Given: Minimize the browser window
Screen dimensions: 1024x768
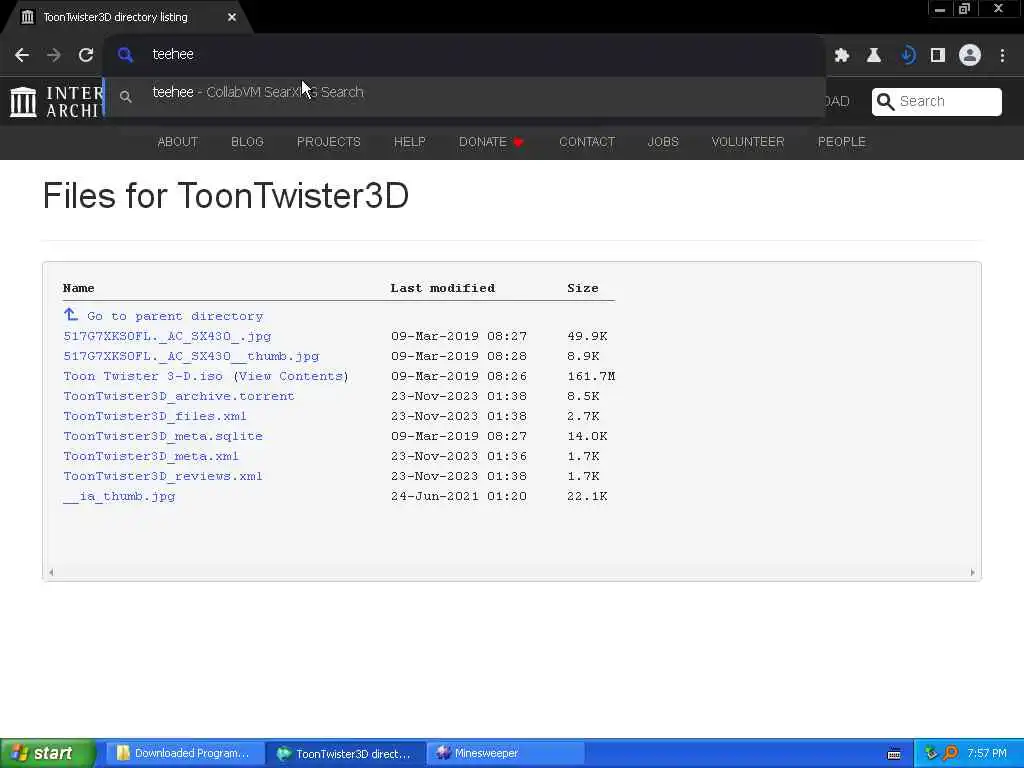Looking at the screenshot, I should (x=940, y=9).
